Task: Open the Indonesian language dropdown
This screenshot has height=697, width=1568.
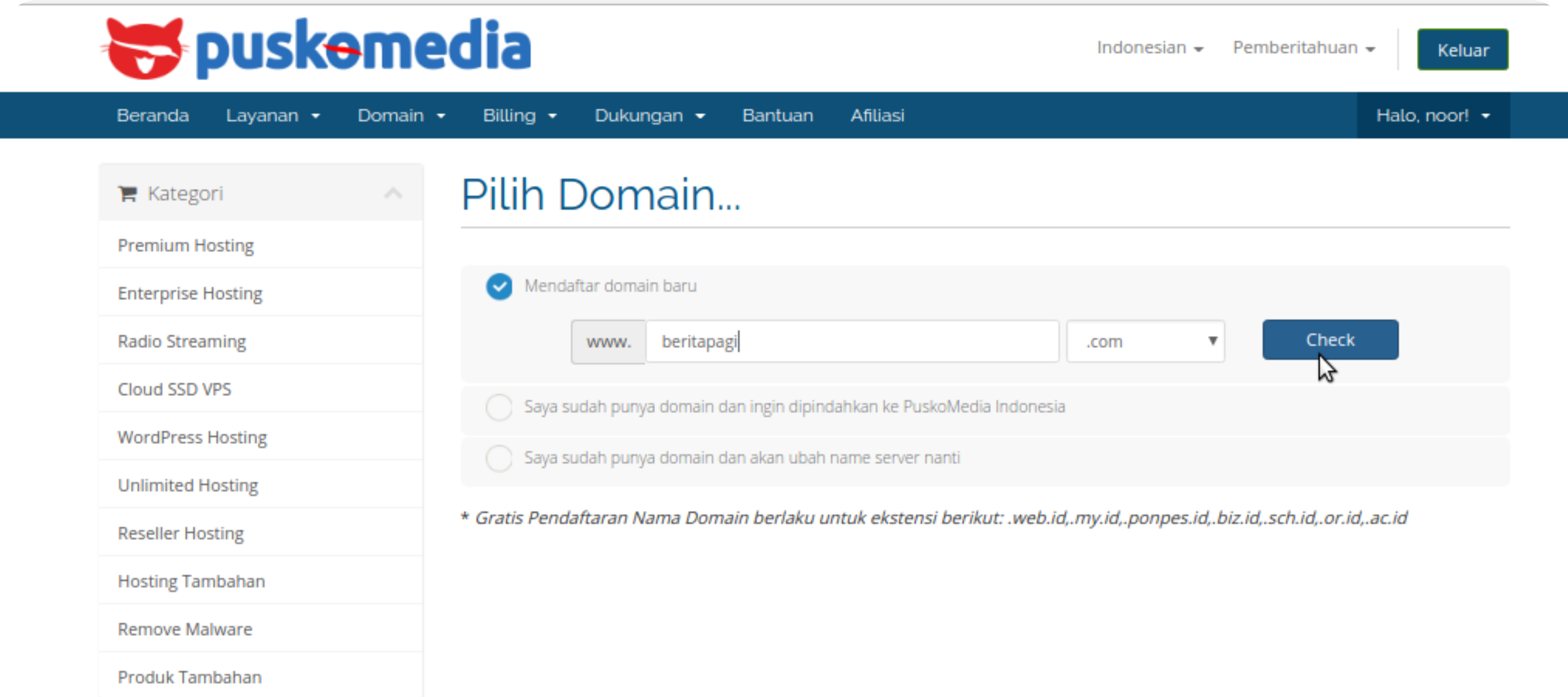Action: point(1150,48)
